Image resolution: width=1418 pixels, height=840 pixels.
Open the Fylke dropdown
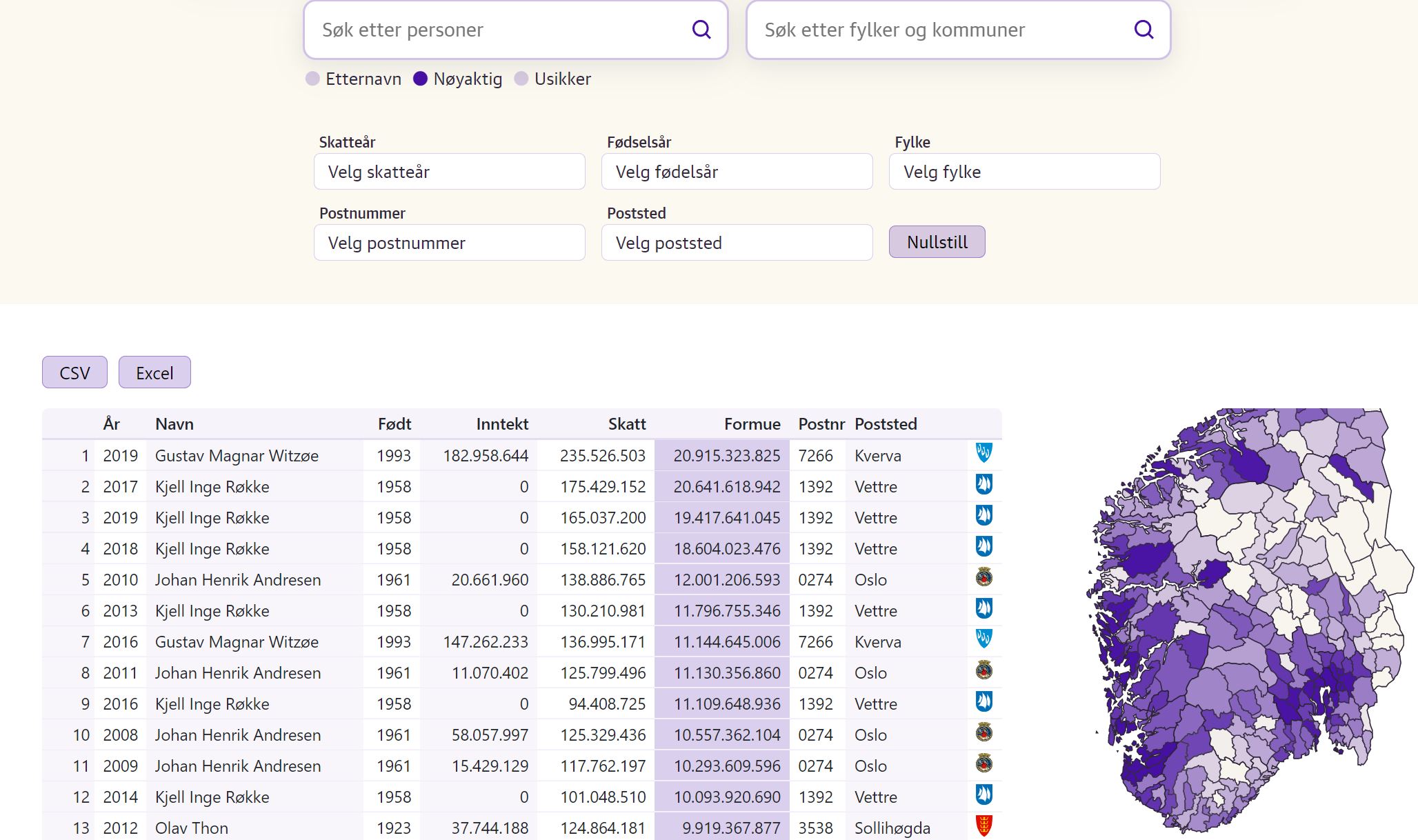pos(1024,172)
